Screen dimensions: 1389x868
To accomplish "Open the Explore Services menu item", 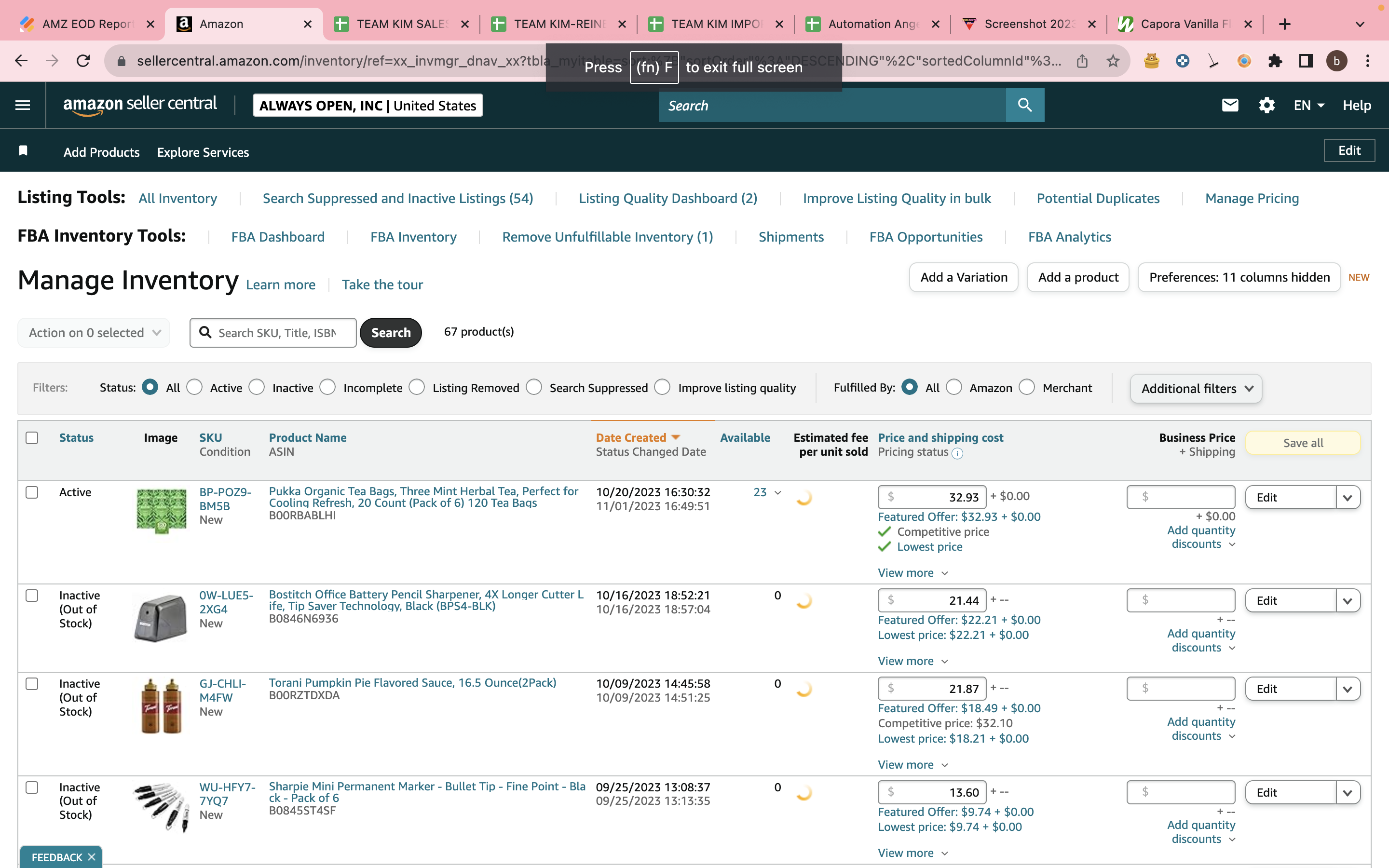I will click(203, 152).
